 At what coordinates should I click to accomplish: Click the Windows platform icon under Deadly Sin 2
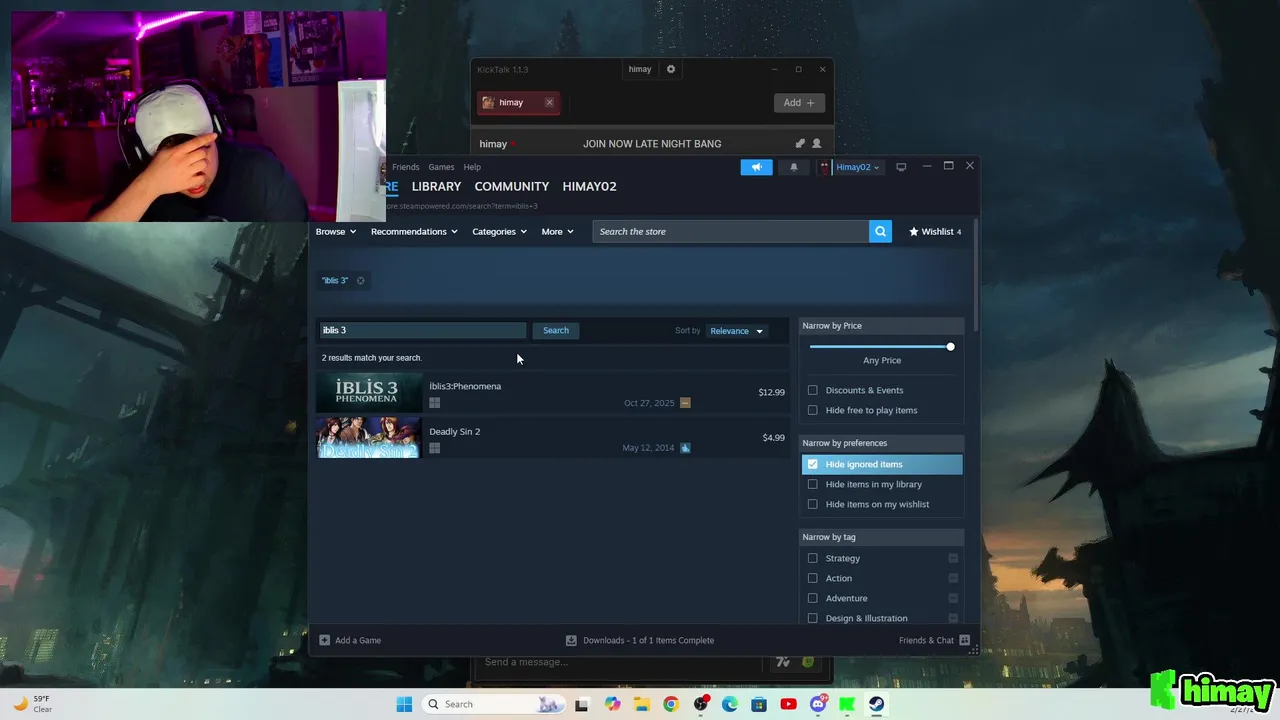tap(434, 448)
